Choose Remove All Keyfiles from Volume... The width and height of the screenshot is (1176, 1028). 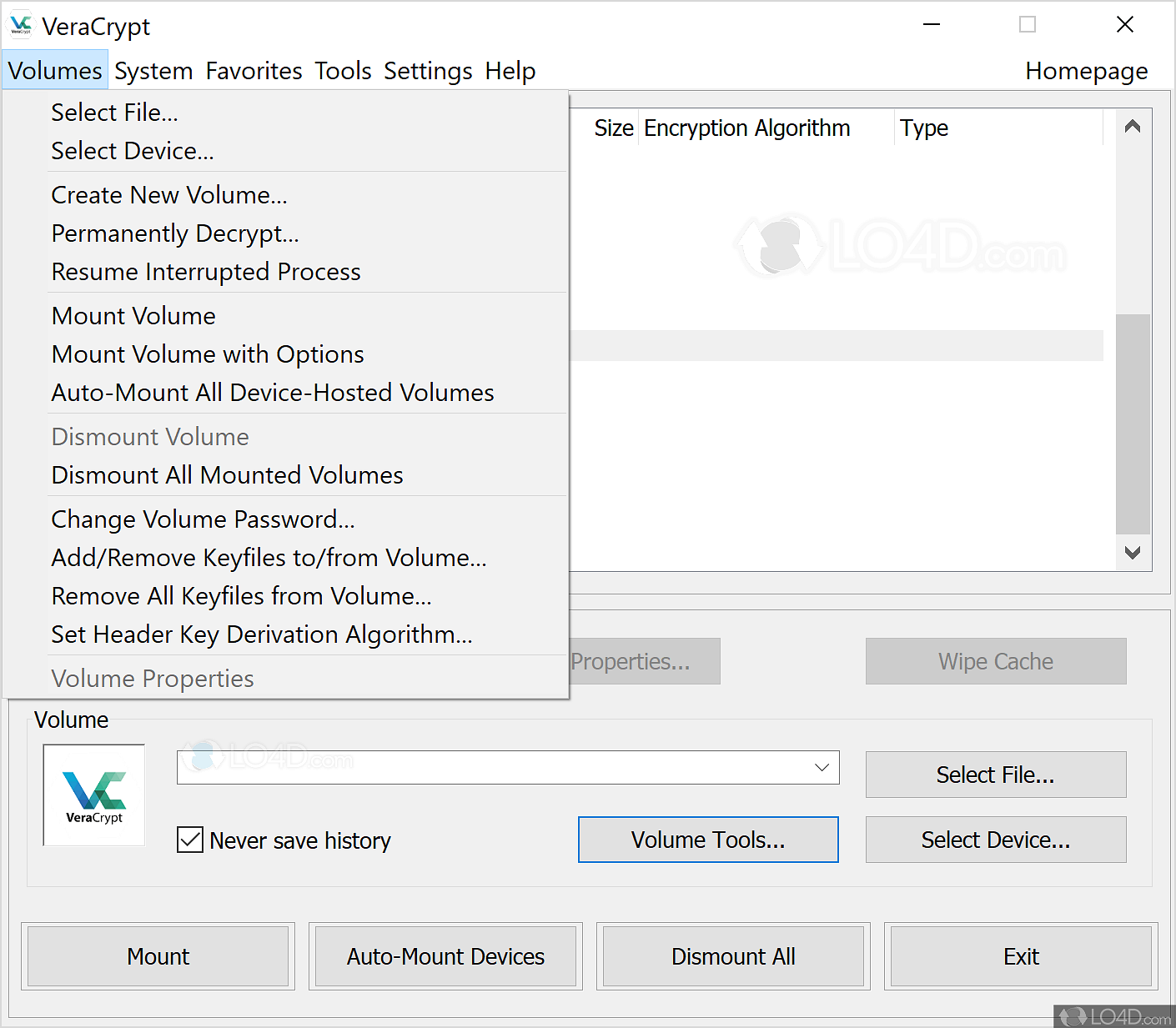[285, 596]
